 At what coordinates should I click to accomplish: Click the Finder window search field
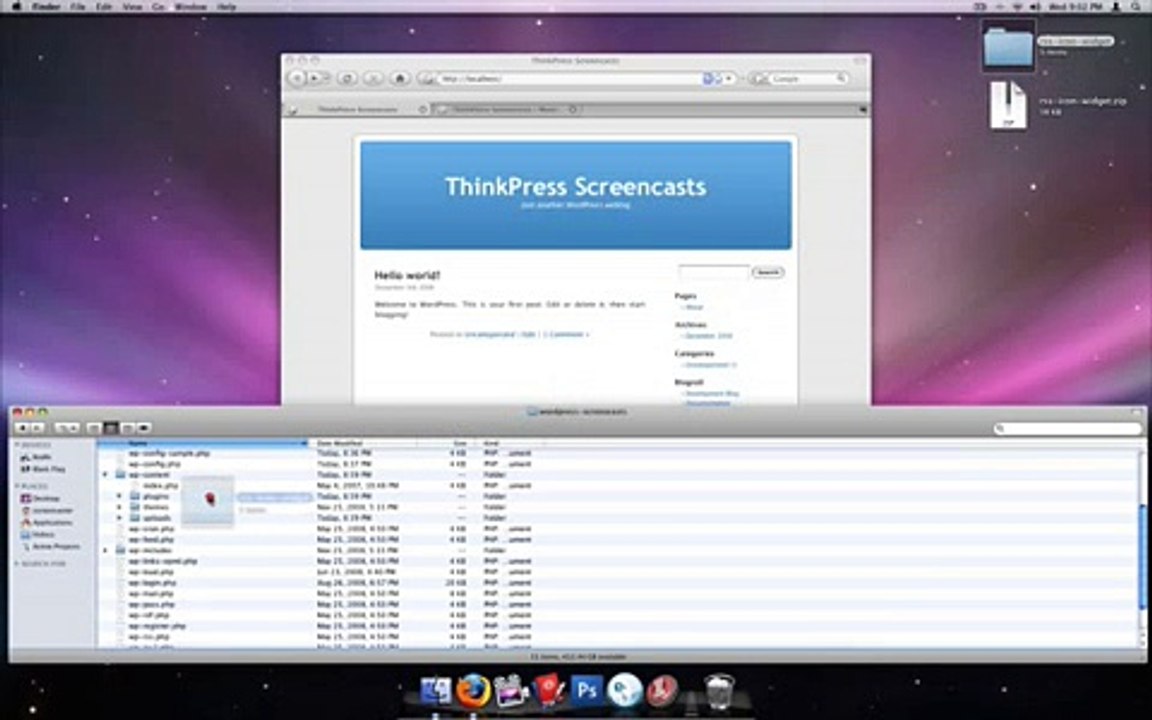click(x=1068, y=428)
